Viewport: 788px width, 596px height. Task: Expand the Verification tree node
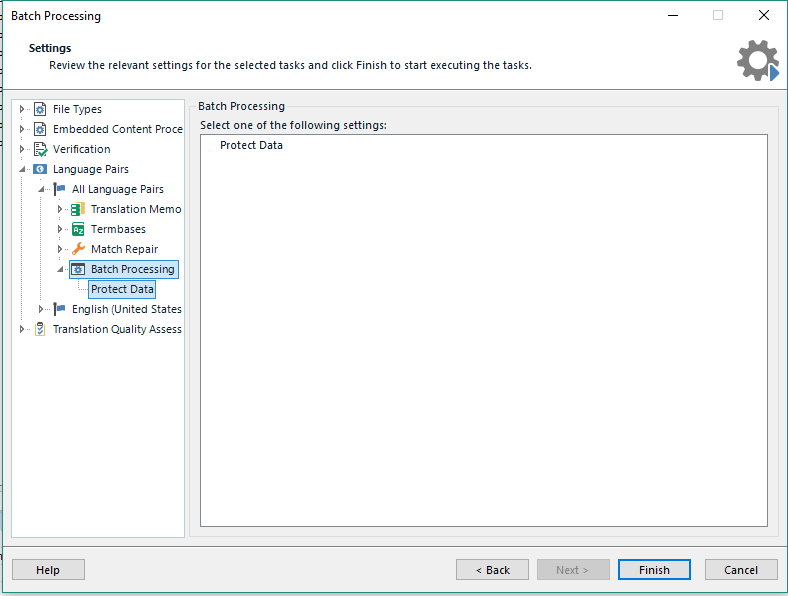pyautogui.click(x=22, y=149)
